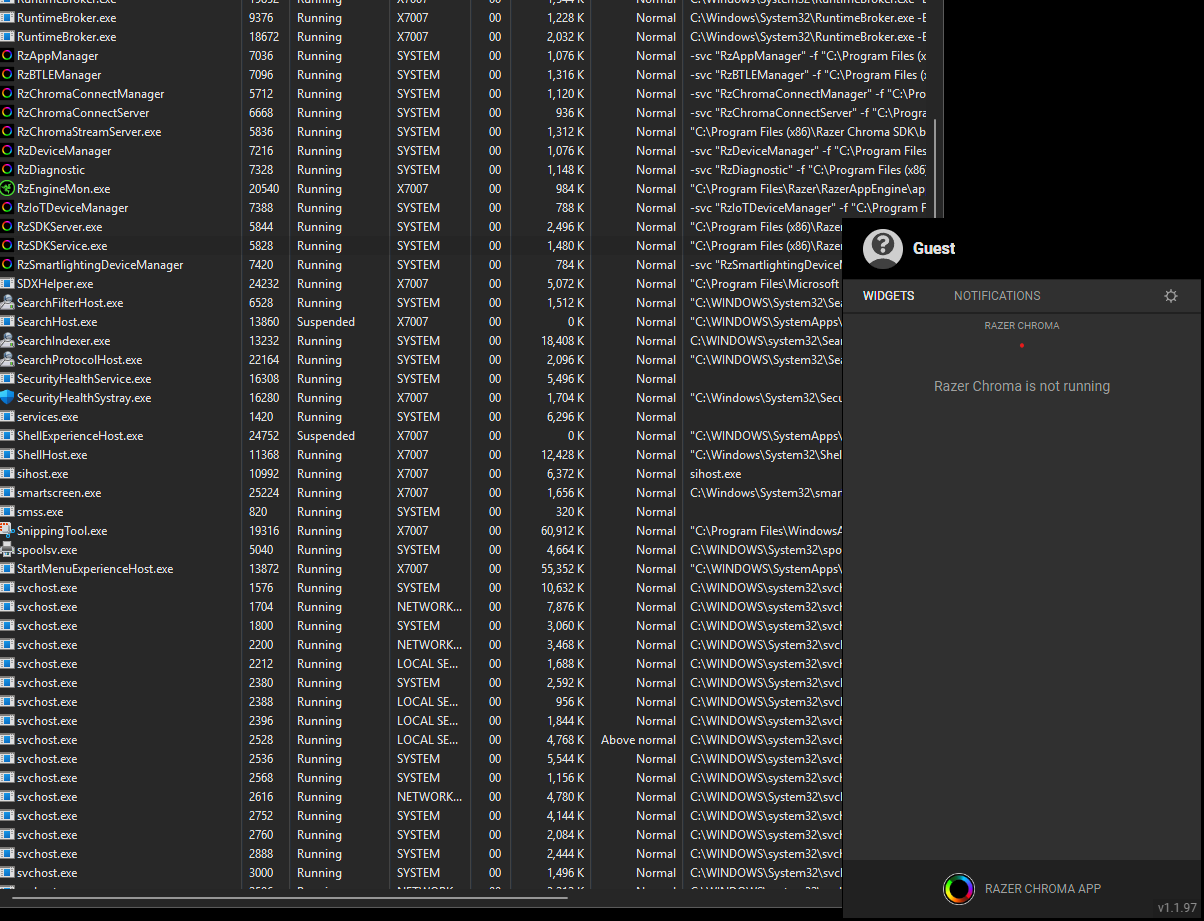The width and height of the screenshot is (1204, 921).
Task: Click the Guest user name
Action: tap(934, 249)
